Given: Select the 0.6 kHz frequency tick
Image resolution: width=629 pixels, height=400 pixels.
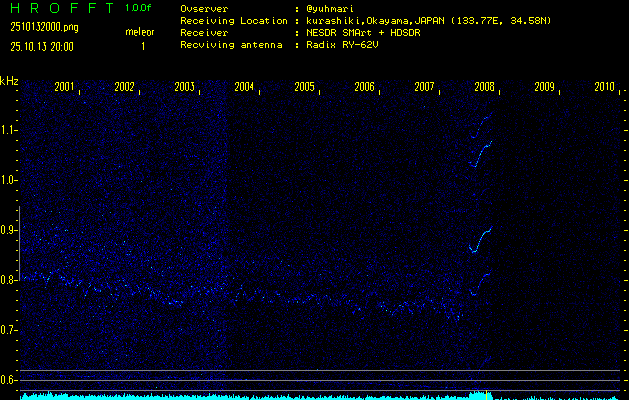Looking at the screenshot, I should pyautogui.click(x=9, y=380).
